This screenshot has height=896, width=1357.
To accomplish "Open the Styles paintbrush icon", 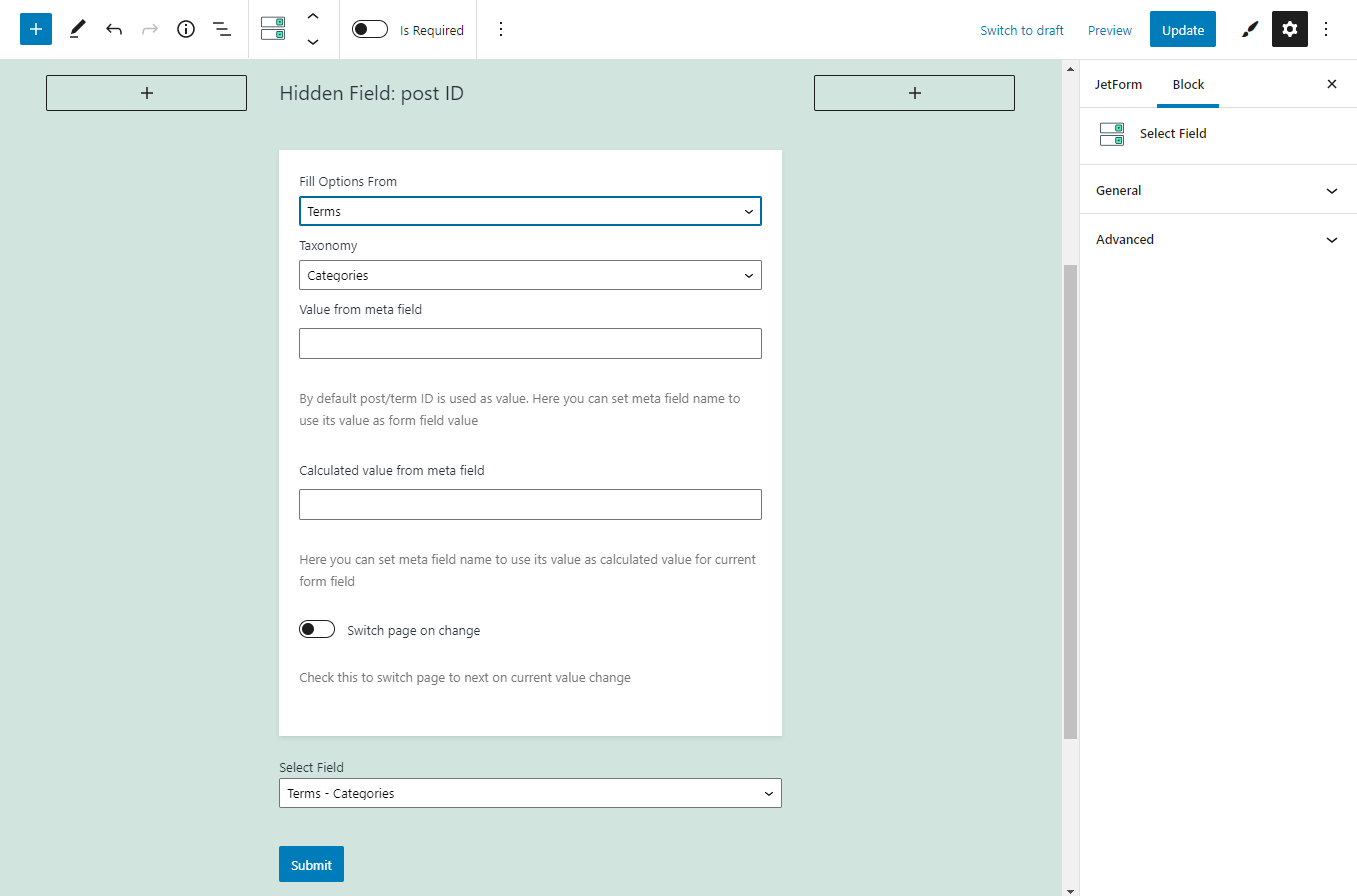I will [1248, 29].
